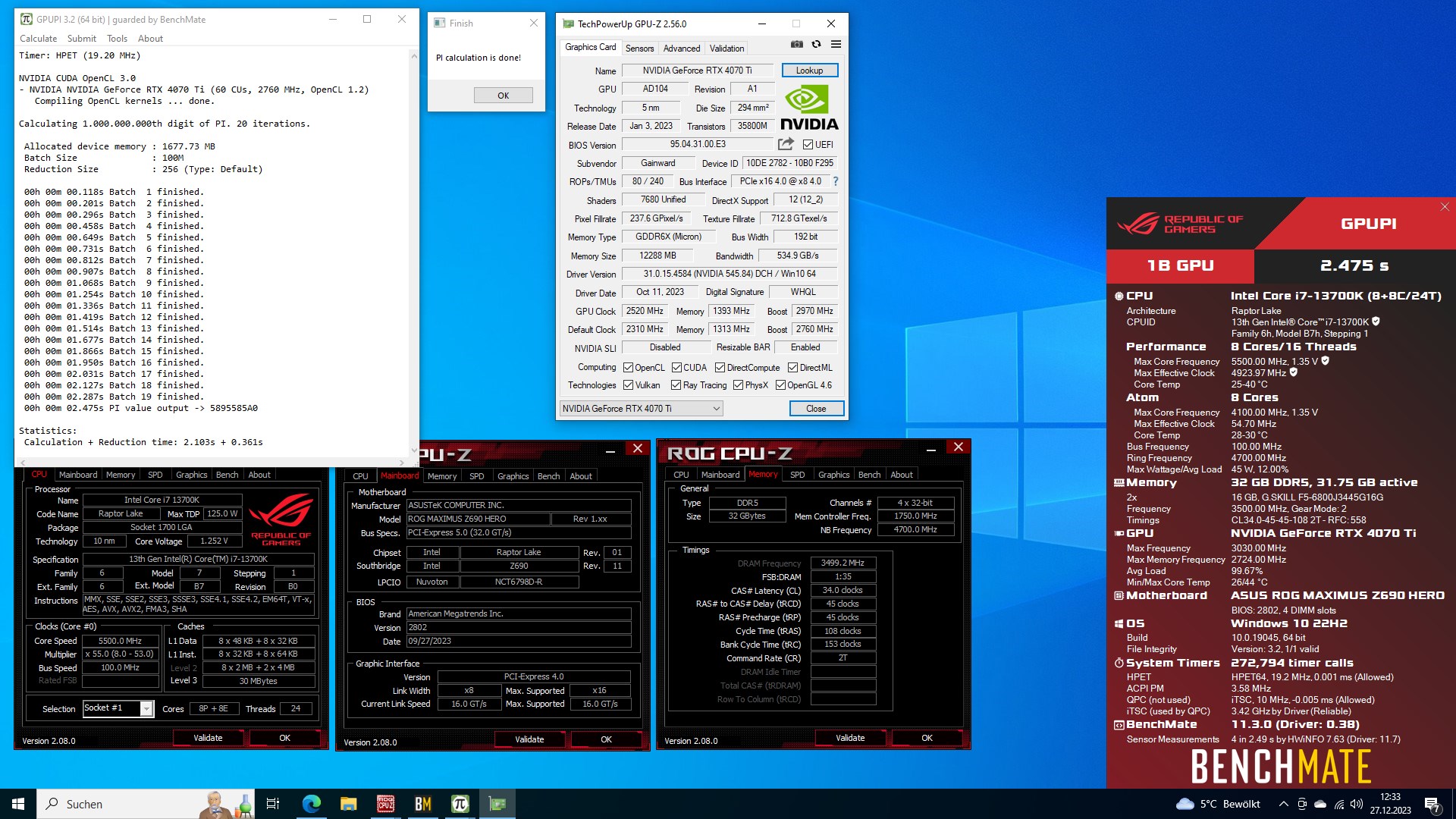Image resolution: width=1456 pixels, height=819 pixels.
Task: Switch to Sensors tab in GPU-Z
Action: [639, 49]
